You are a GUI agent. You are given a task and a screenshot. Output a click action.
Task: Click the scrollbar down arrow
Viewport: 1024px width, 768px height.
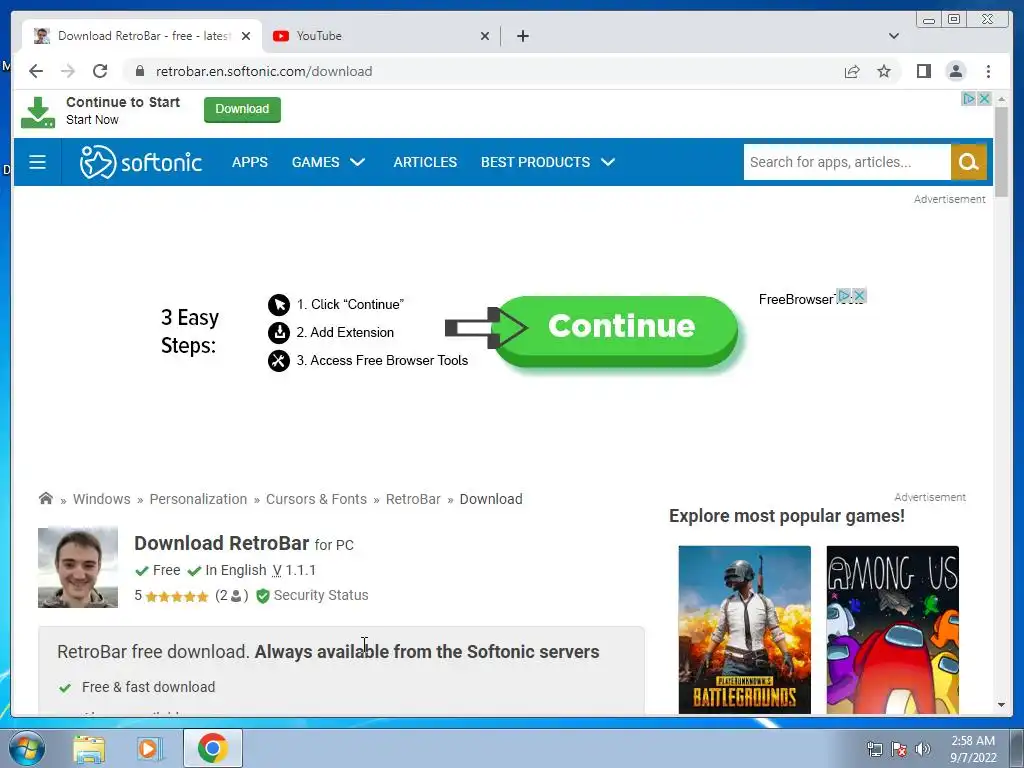(x=1001, y=705)
